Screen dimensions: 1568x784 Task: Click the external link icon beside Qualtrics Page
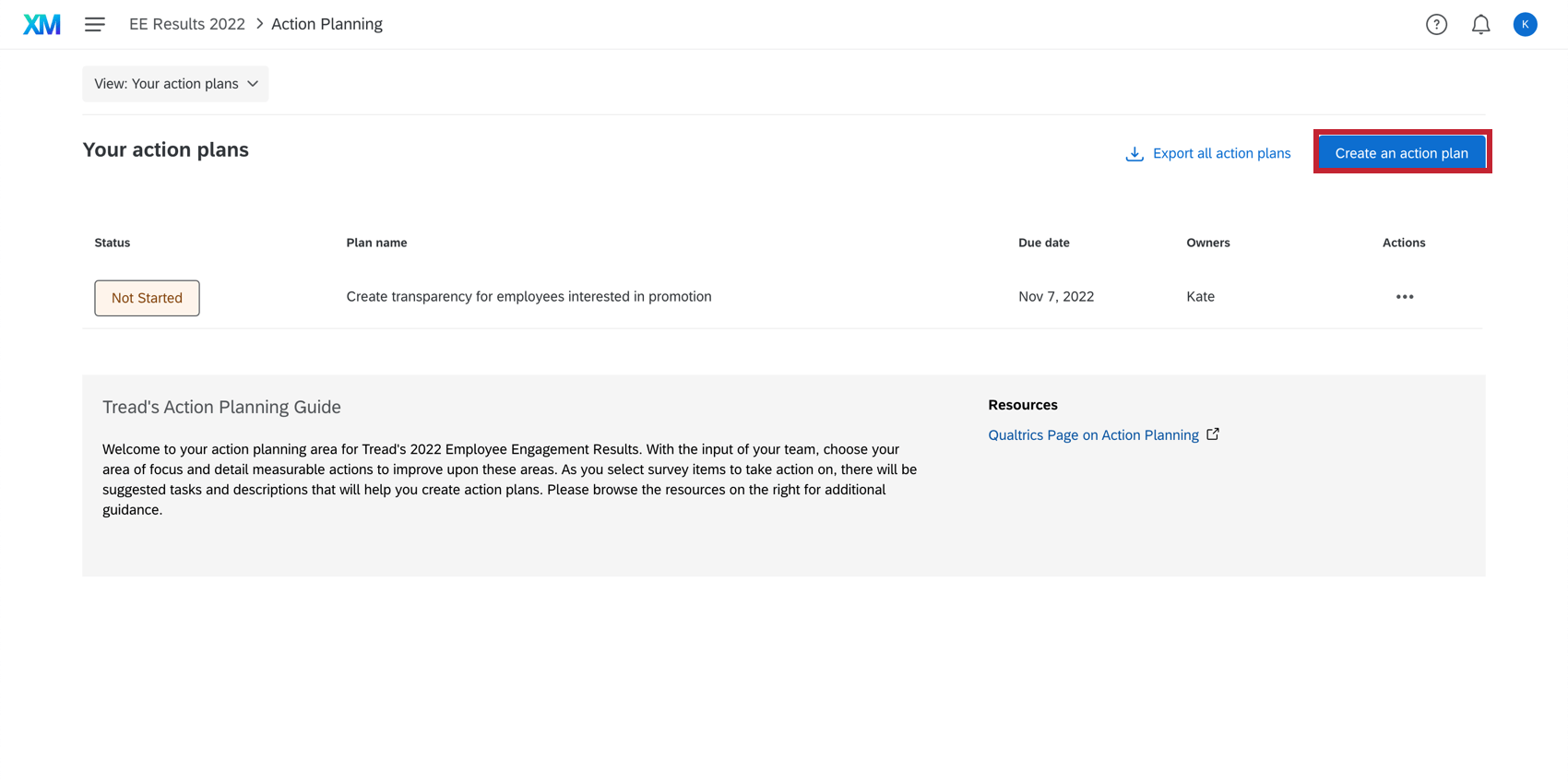click(x=1213, y=434)
